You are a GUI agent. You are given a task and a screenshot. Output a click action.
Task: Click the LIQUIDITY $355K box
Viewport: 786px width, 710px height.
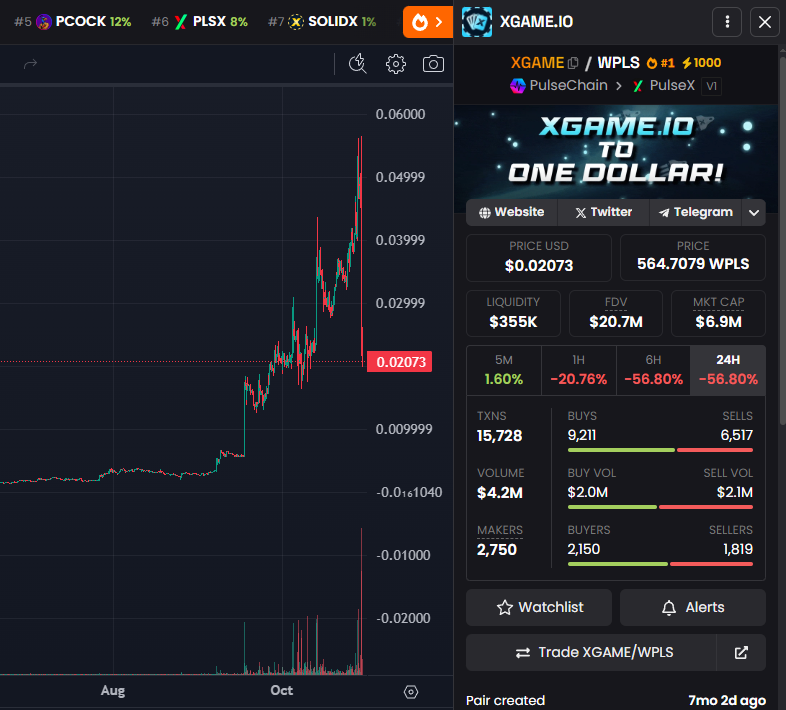click(513, 313)
